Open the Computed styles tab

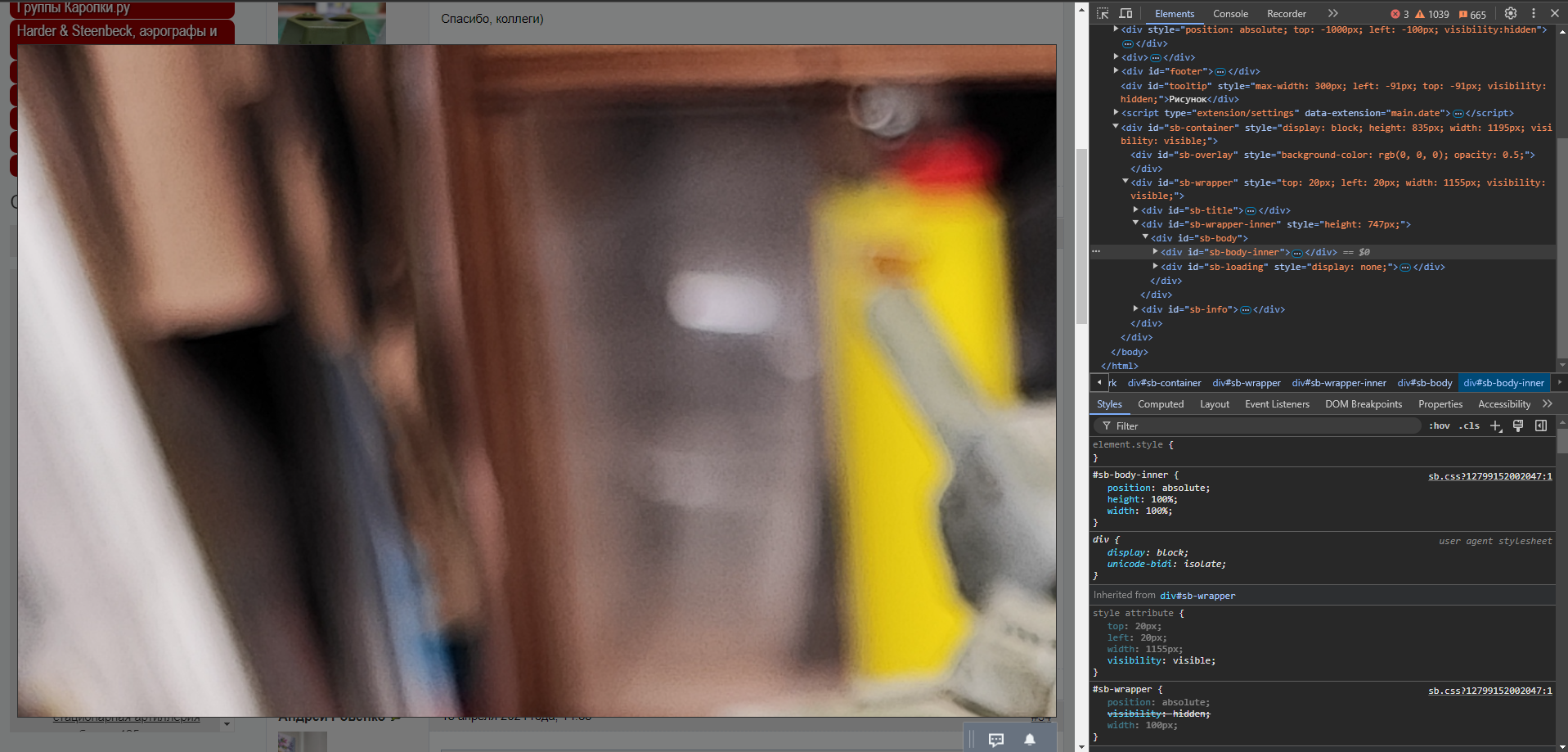[x=1160, y=404]
